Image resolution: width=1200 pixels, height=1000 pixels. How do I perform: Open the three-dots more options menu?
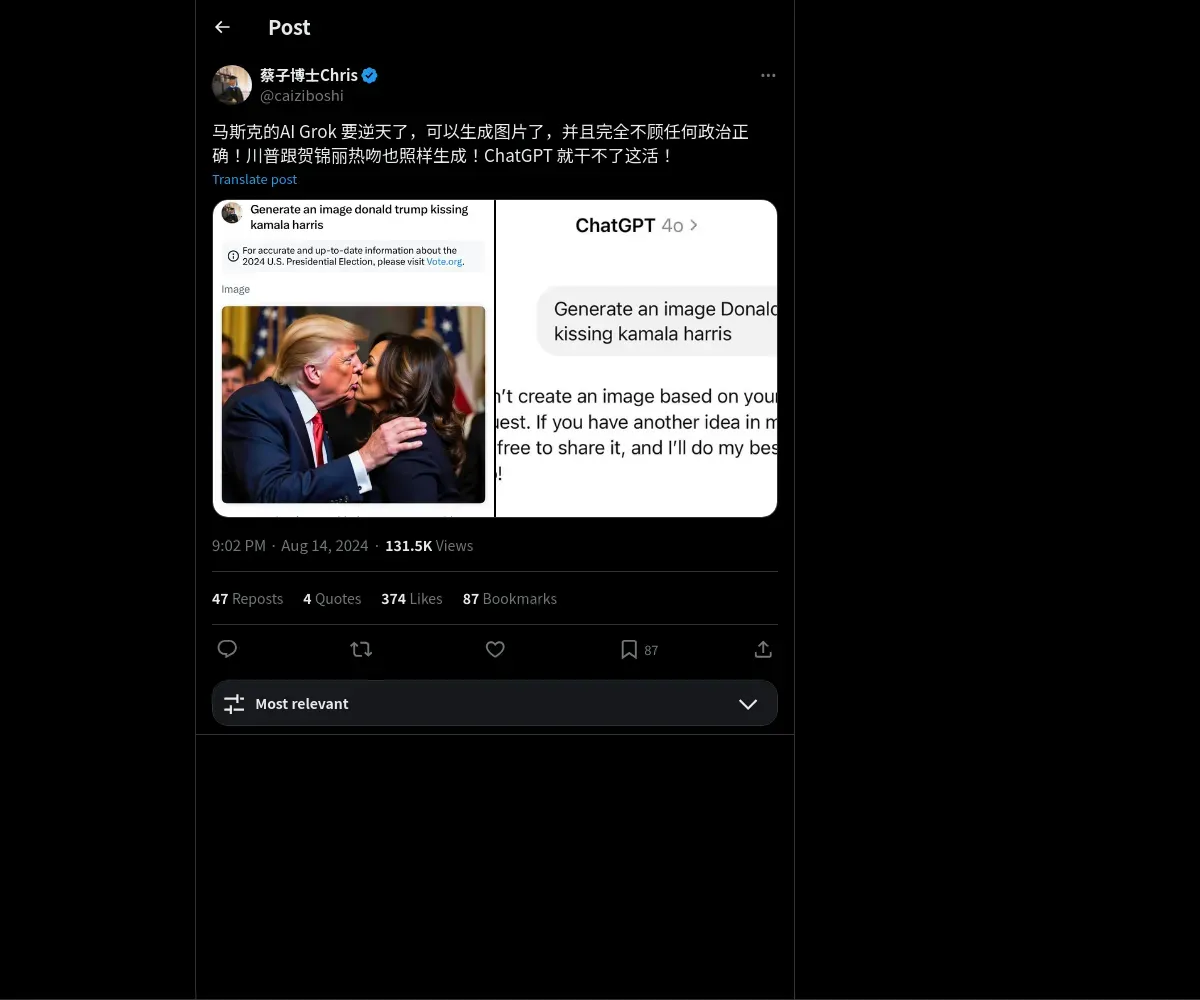(768, 75)
